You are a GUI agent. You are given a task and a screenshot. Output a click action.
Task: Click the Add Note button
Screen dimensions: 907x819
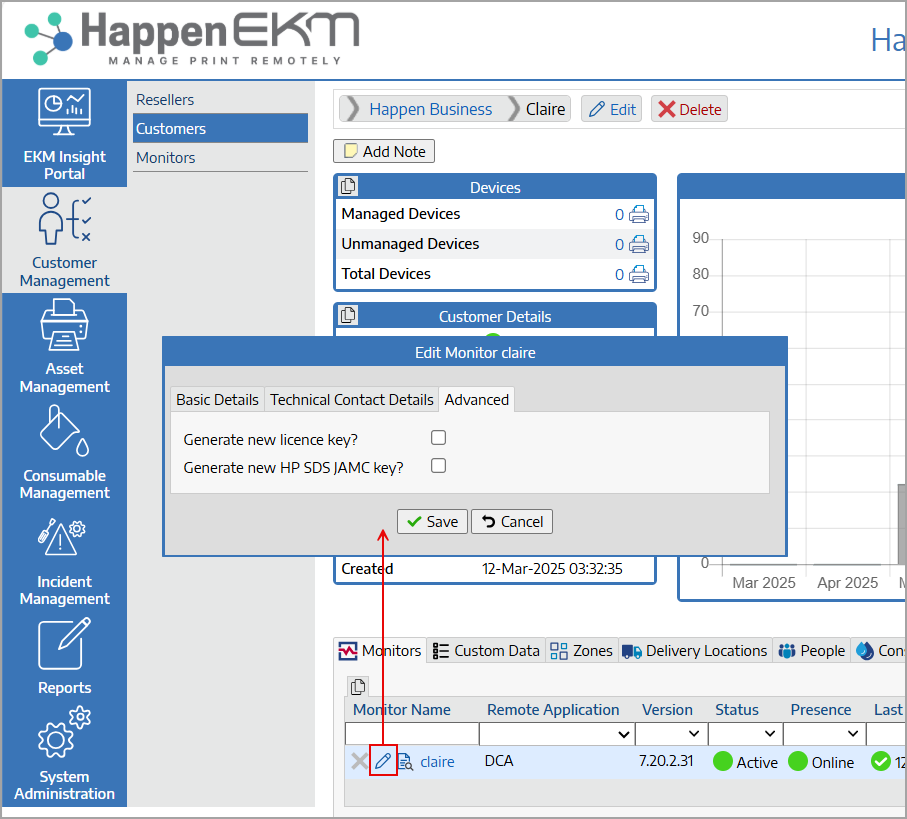pyautogui.click(x=384, y=152)
